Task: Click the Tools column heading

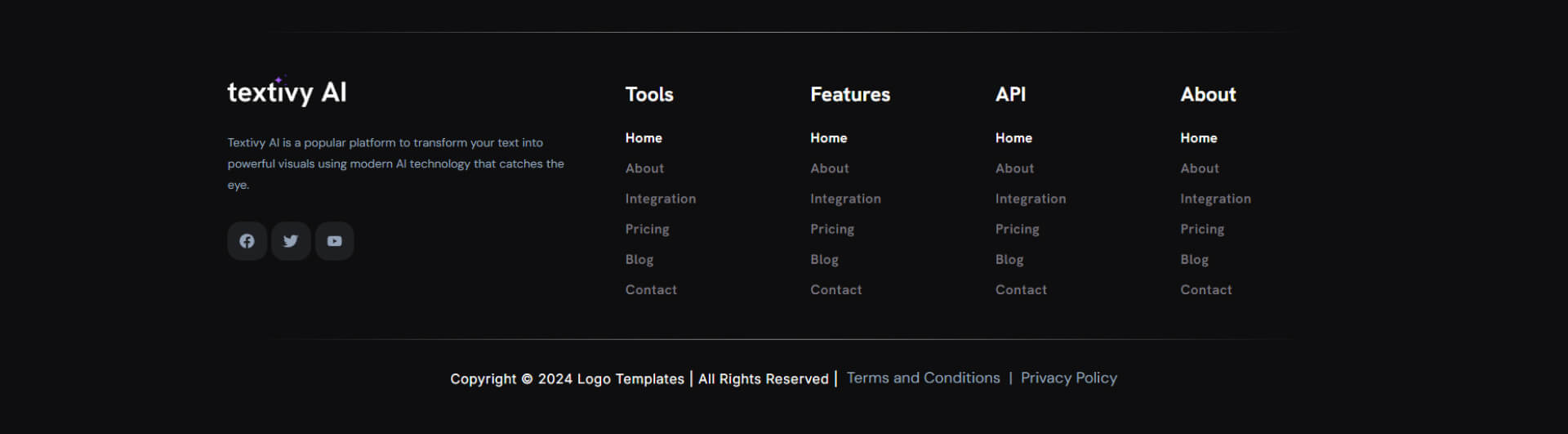Action: 649,94
